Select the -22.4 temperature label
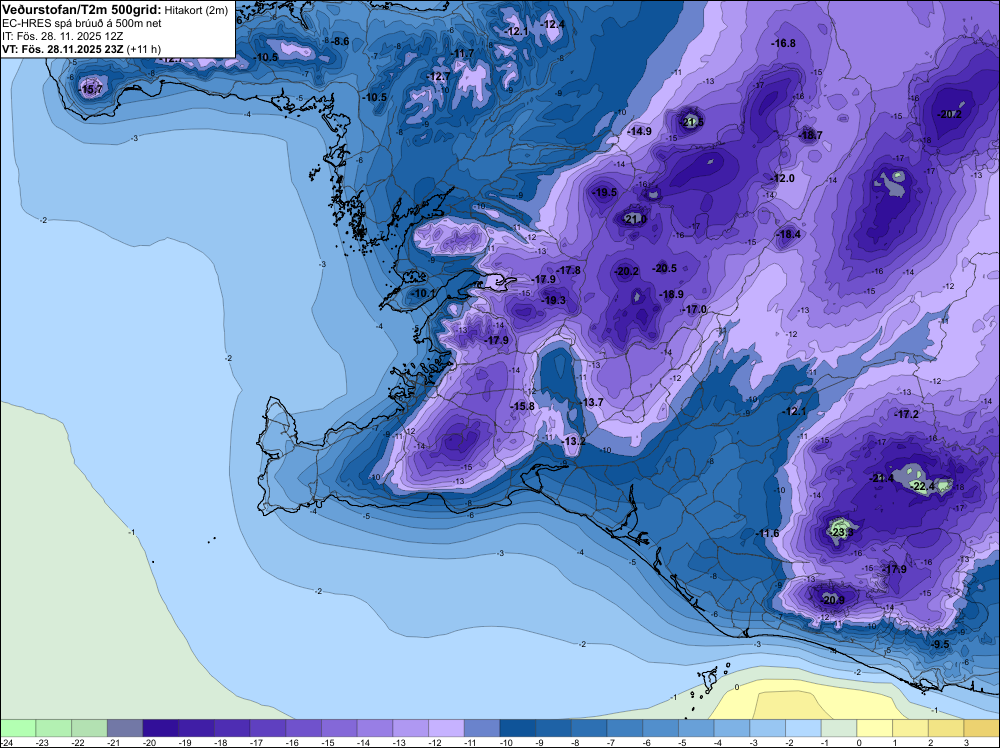 pyautogui.click(x=922, y=487)
